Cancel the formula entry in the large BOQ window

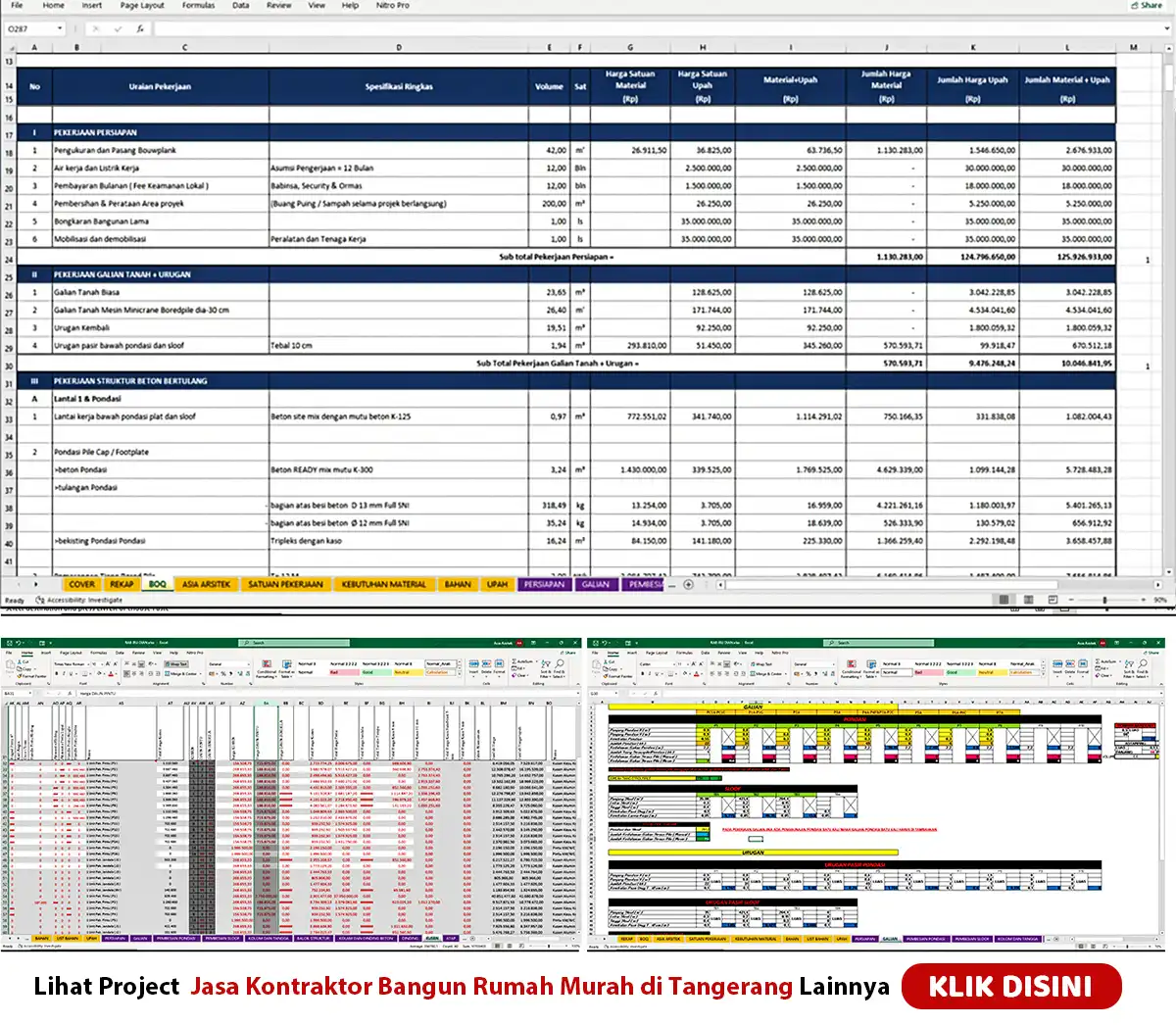tap(95, 29)
